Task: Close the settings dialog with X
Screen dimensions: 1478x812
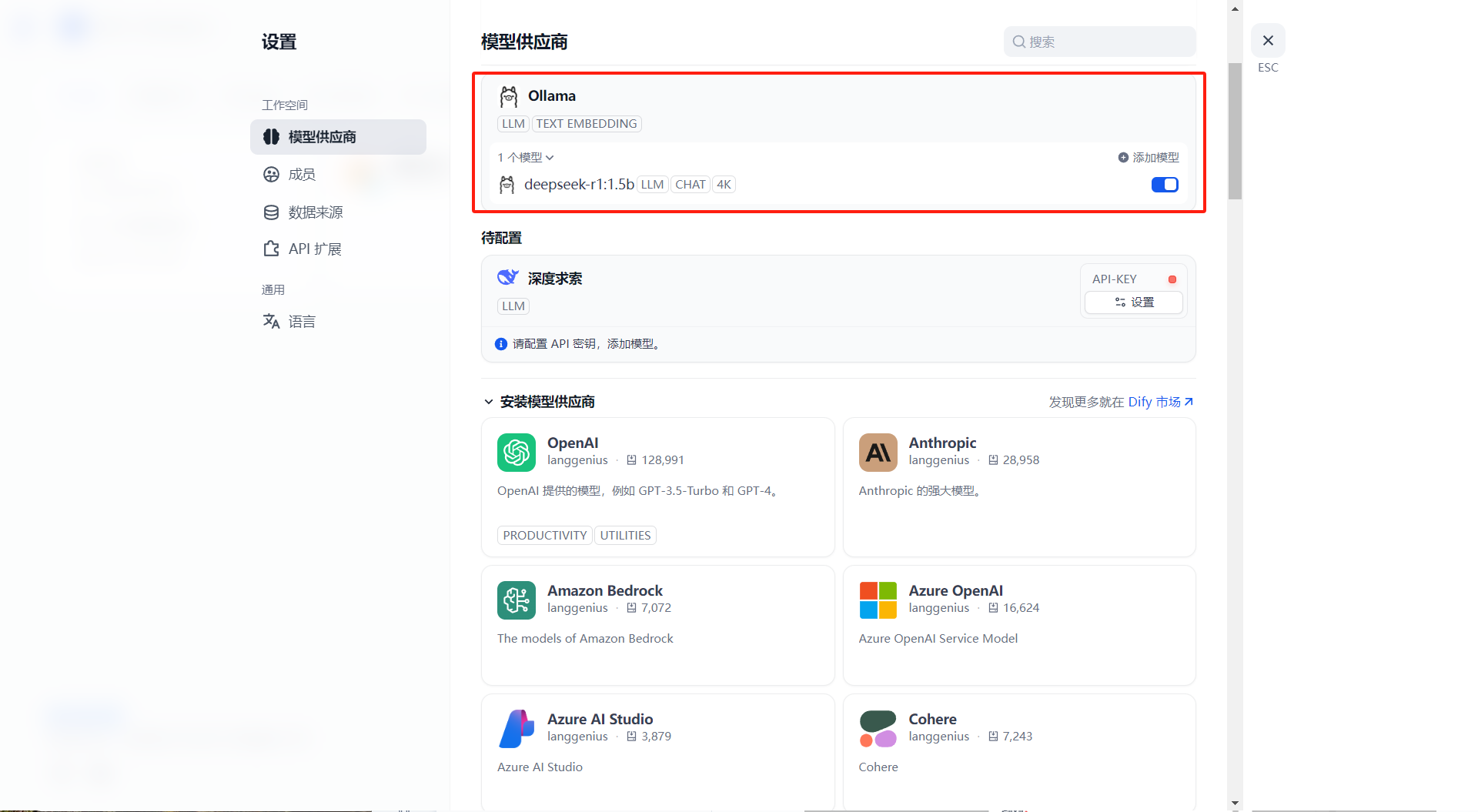Action: tap(1268, 40)
